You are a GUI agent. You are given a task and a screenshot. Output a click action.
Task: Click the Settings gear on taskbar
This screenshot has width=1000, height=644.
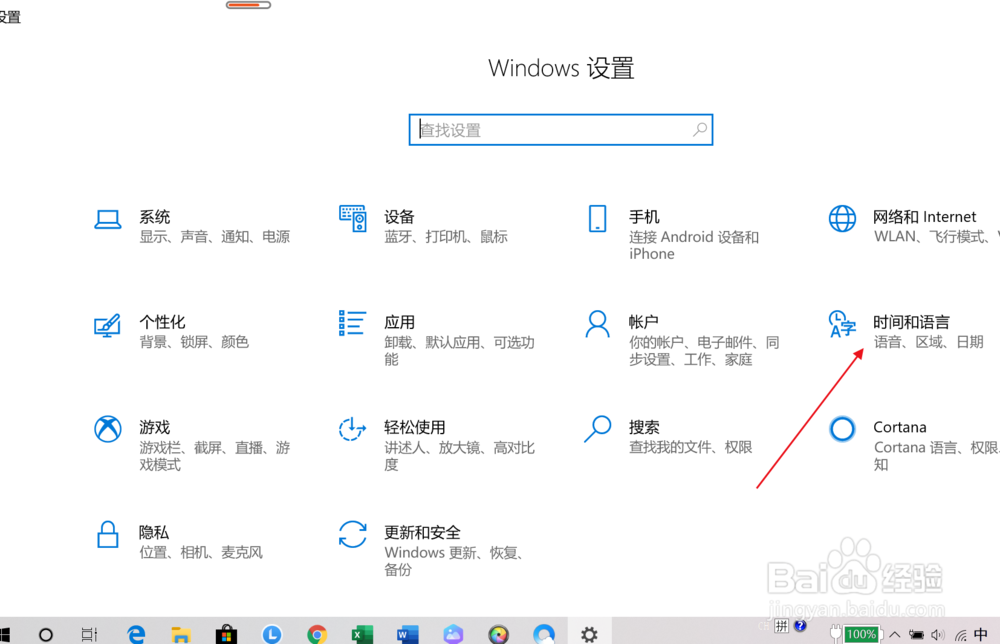point(589,634)
